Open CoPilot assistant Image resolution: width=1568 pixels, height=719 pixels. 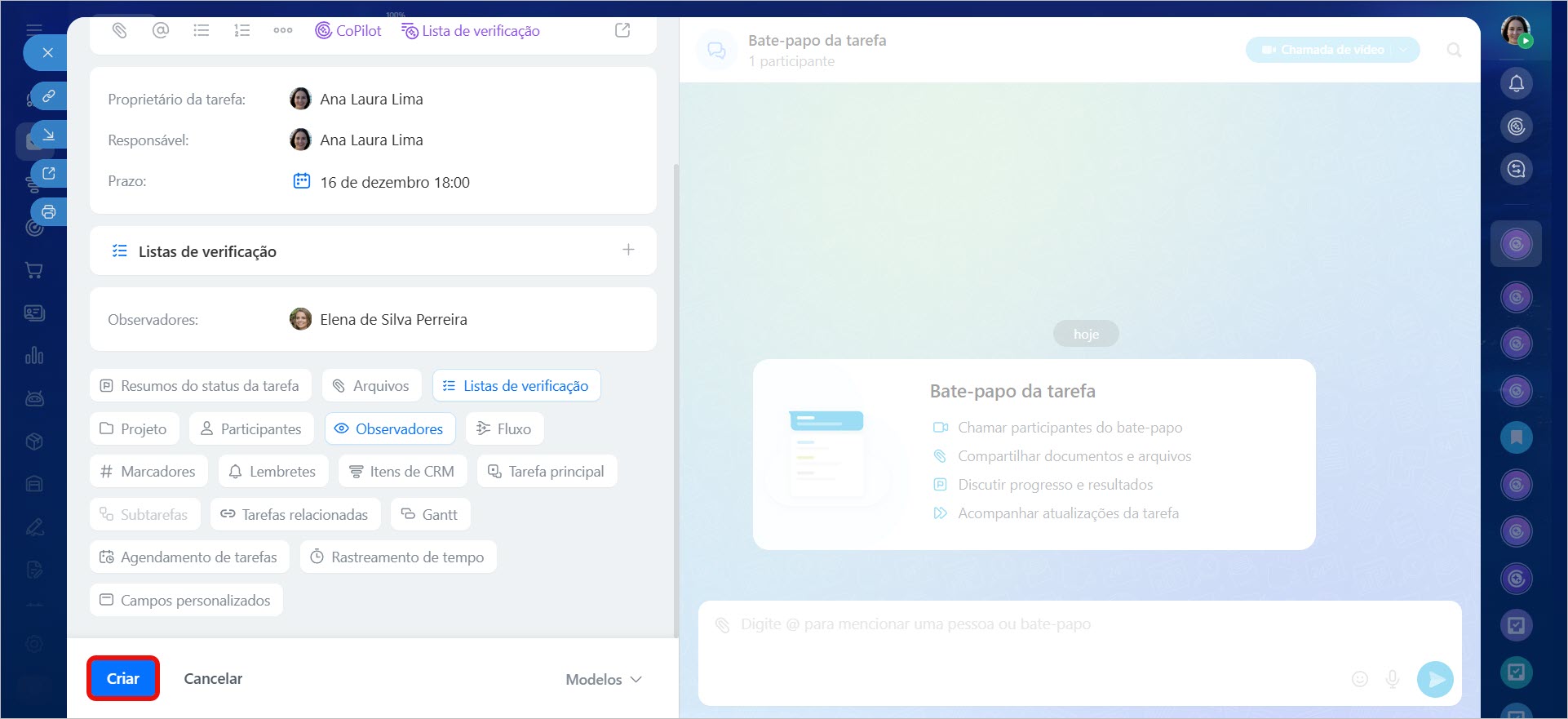pos(348,31)
